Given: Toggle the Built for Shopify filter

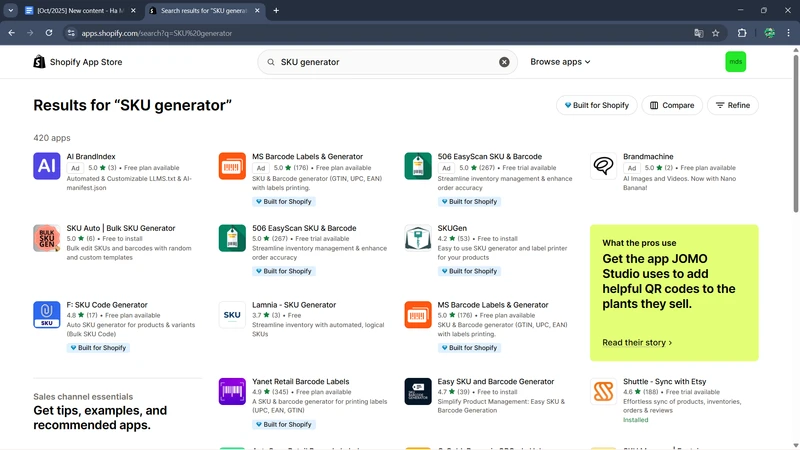Looking at the screenshot, I should pyautogui.click(x=596, y=105).
